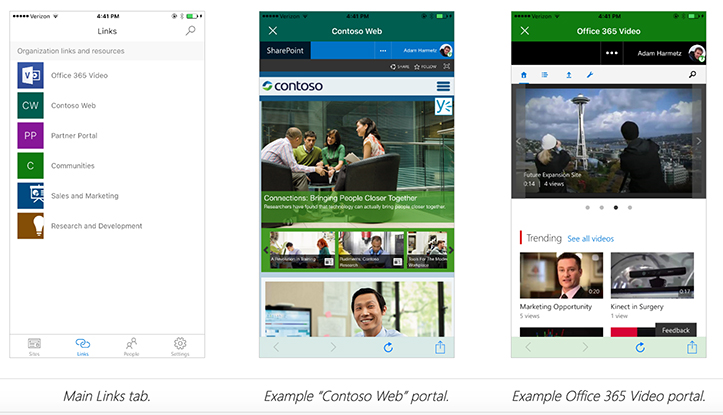The image size is (723, 415).
Task: Click the upload icon in video portal
Action: click(569, 75)
